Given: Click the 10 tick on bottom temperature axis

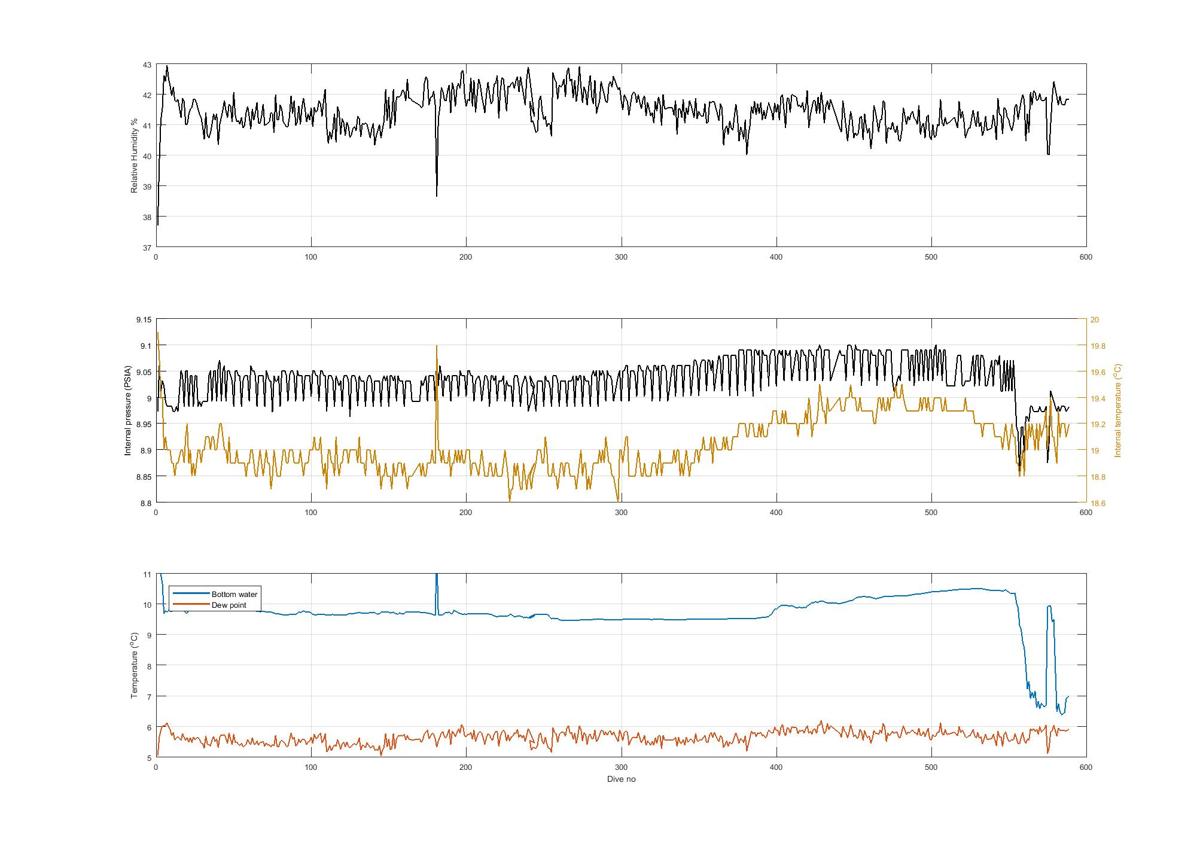Looking at the screenshot, I should coord(148,605).
